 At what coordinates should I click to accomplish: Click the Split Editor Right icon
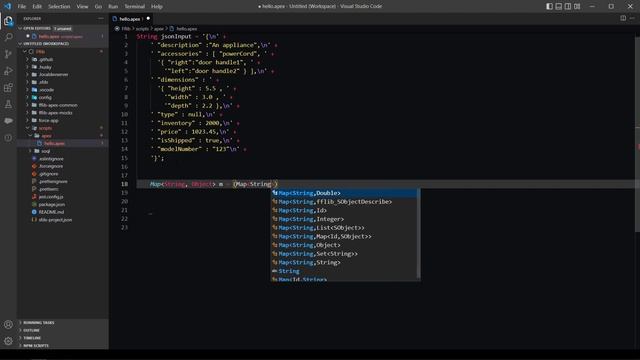[x=623, y=18]
